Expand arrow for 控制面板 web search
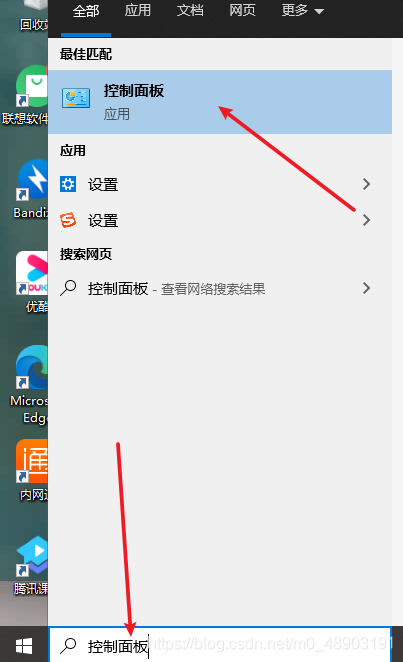The width and height of the screenshot is (403, 662). (x=366, y=288)
